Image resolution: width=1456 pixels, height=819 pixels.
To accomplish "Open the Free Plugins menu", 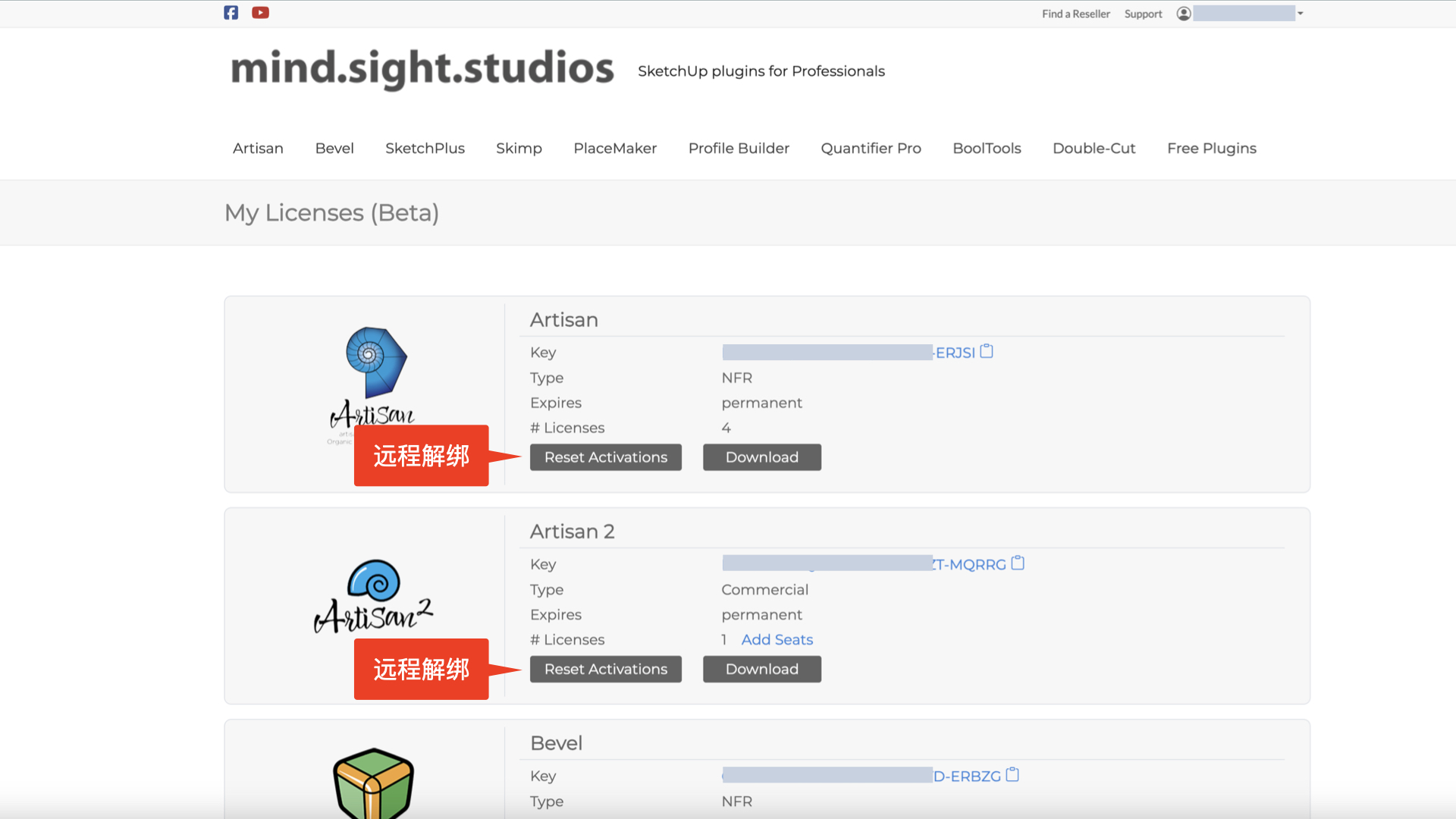I will (1211, 149).
